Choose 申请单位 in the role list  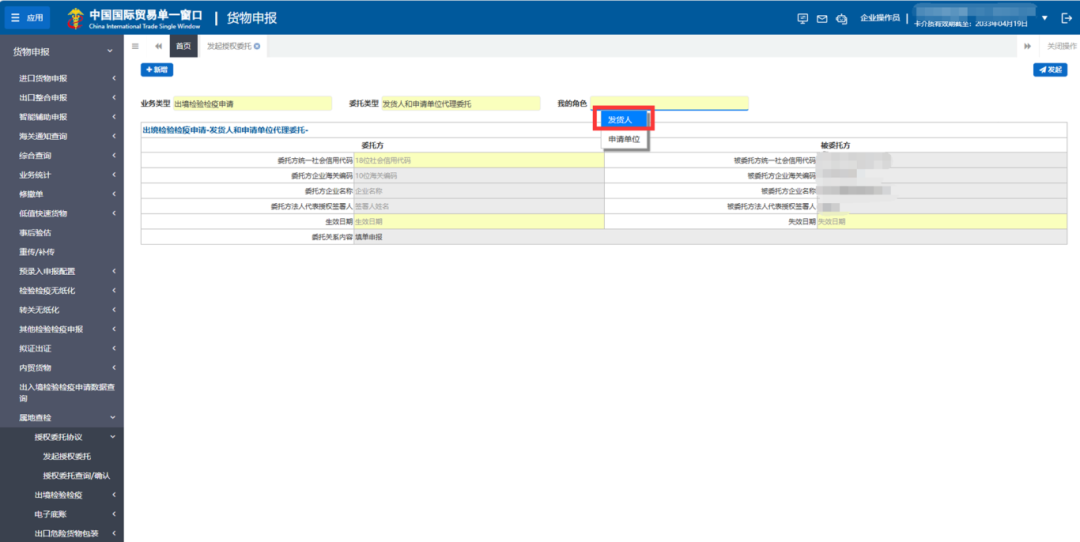click(x=624, y=139)
